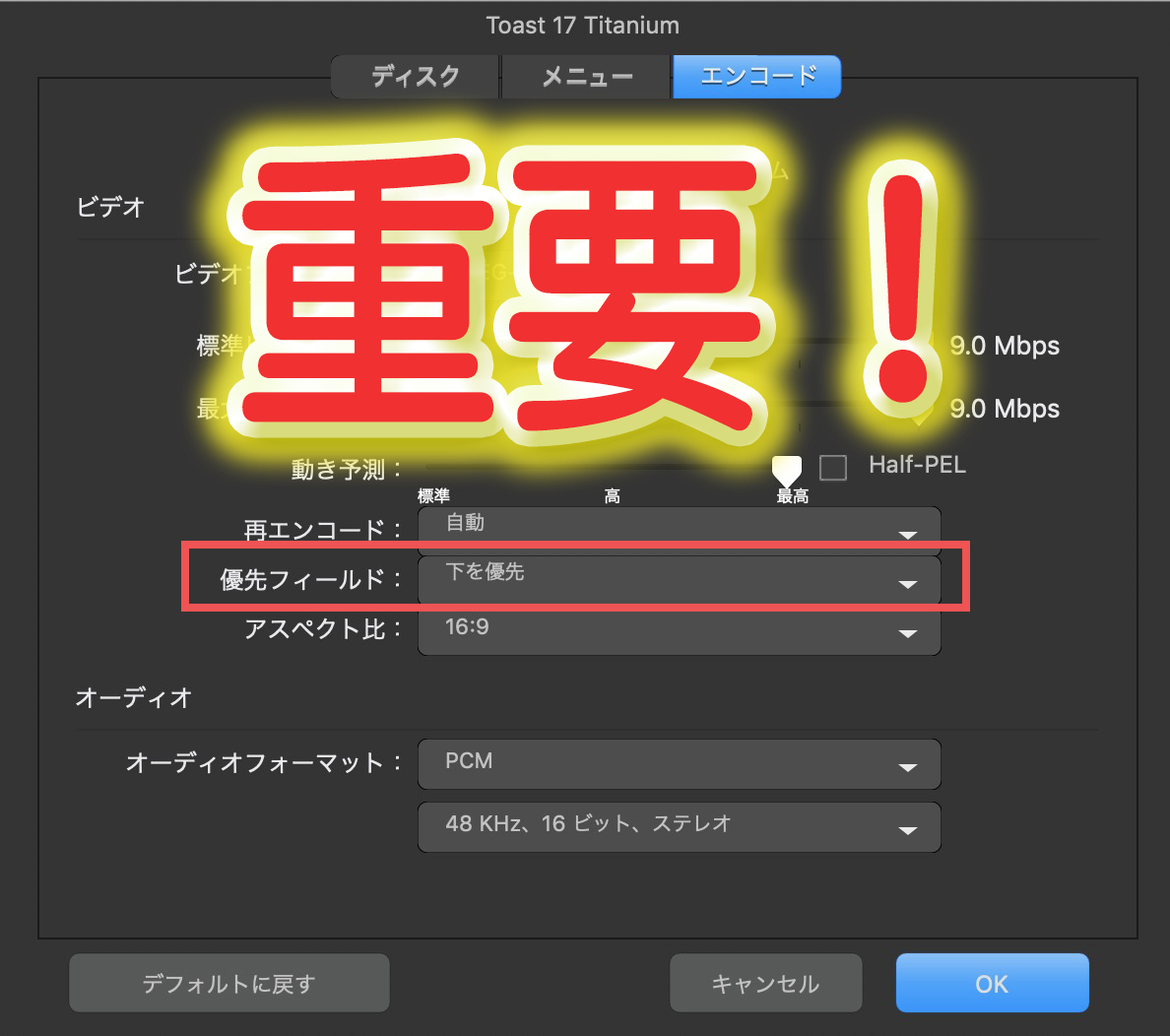Click the デフォルトに戻す button
Viewport: 1170px width, 1036px height.
pyautogui.click(x=228, y=982)
